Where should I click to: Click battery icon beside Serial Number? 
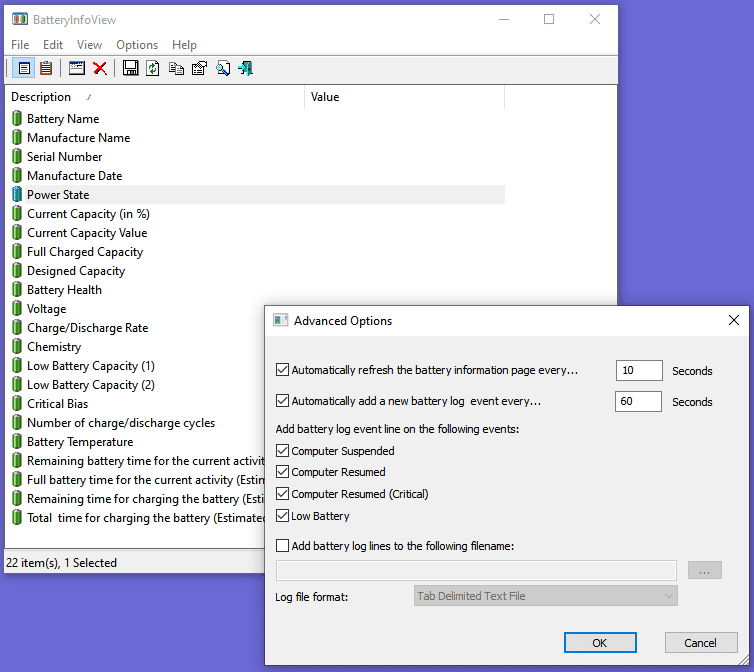(x=17, y=156)
